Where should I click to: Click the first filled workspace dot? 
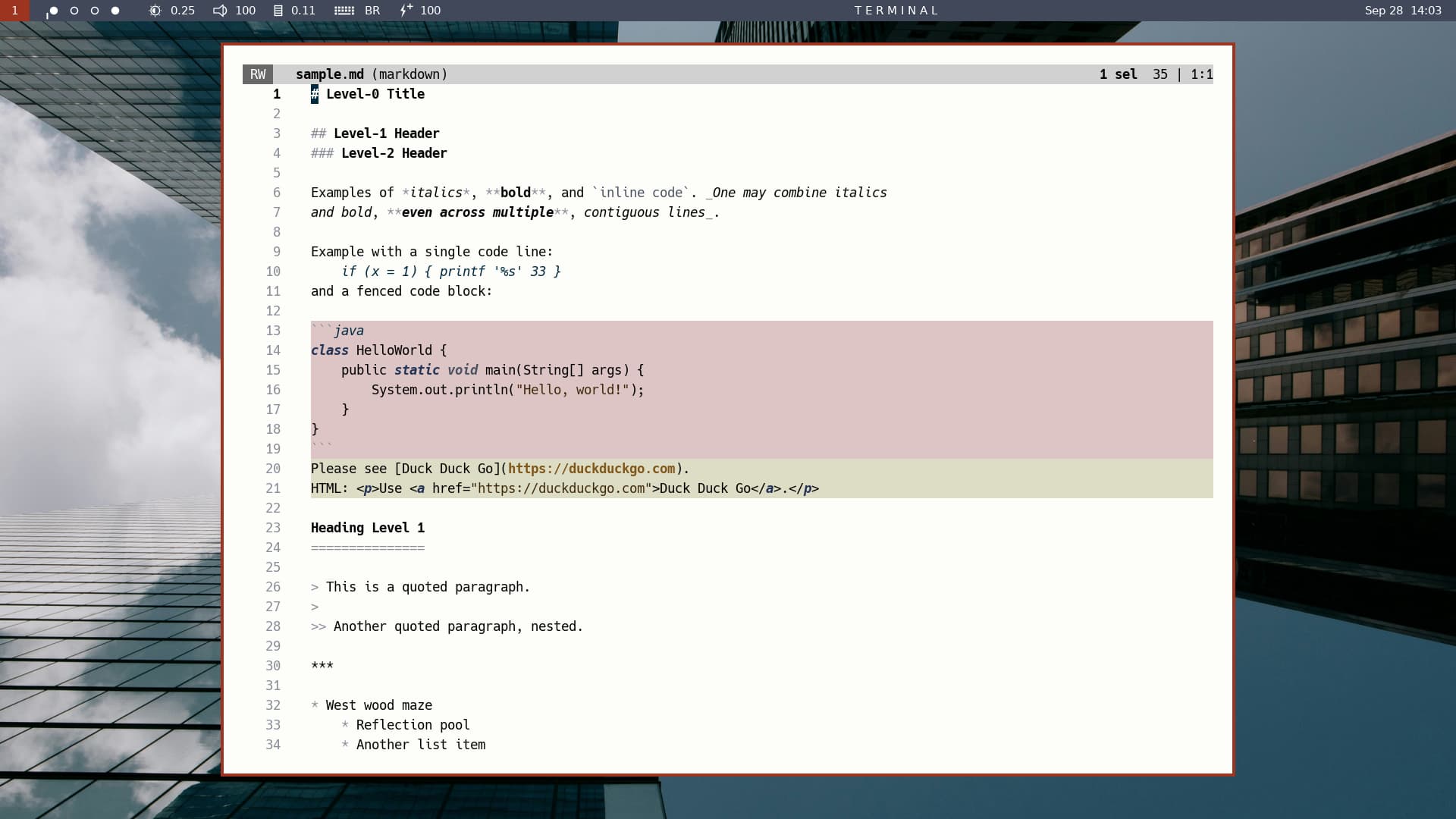point(53,11)
